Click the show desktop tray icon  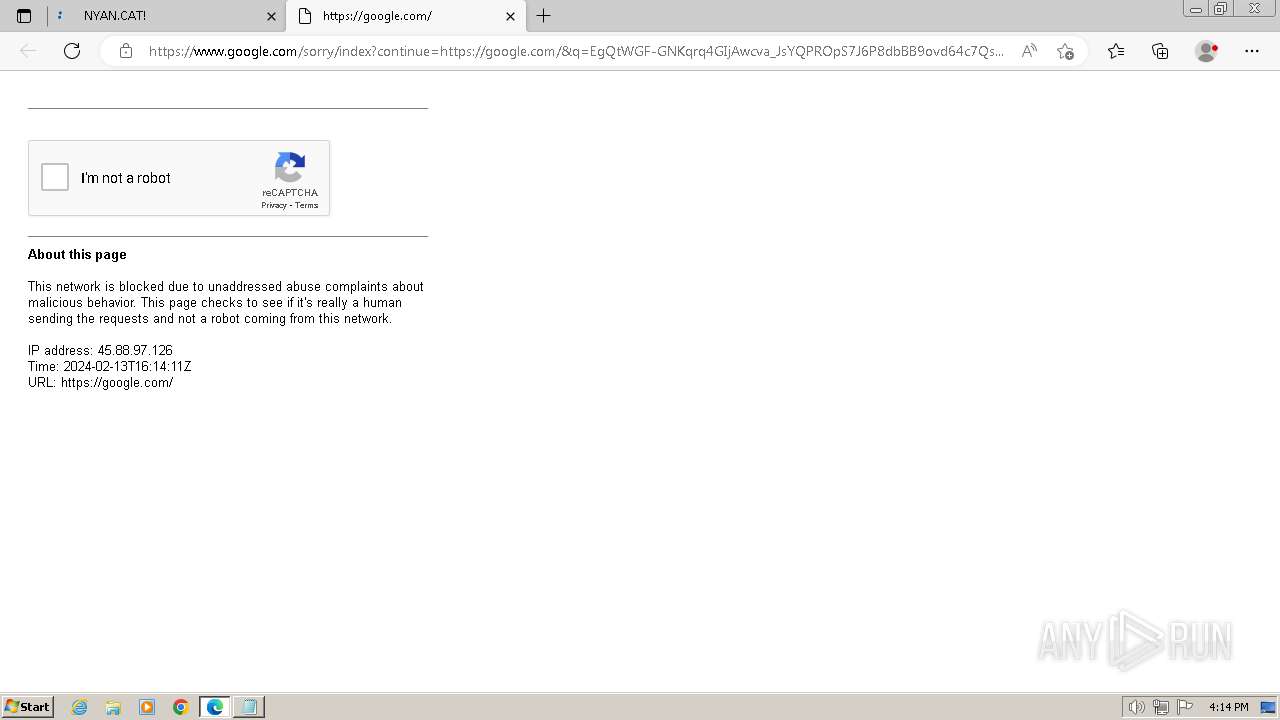pos(1268,707)
